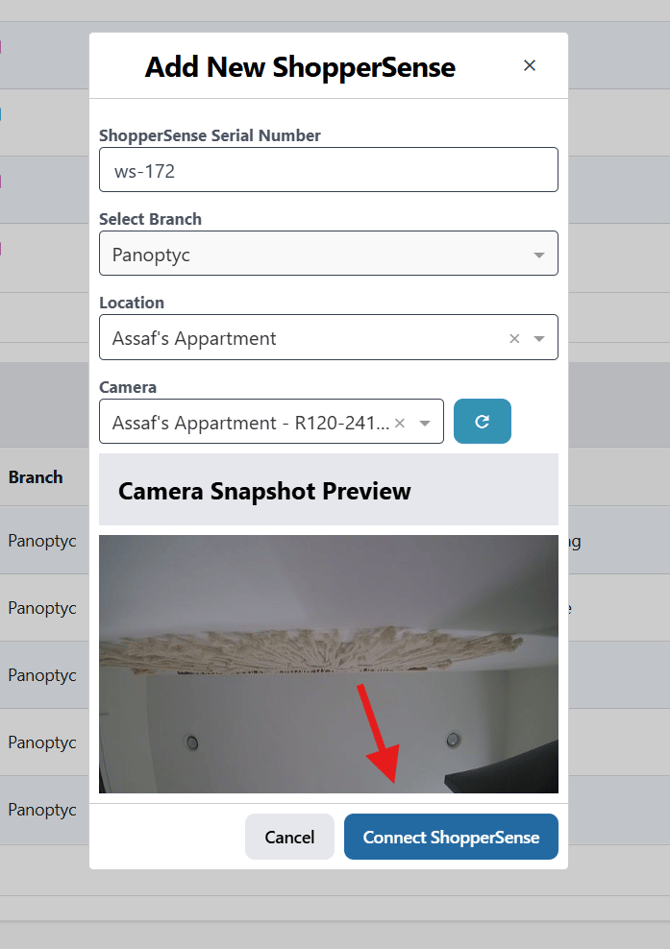
Task: Click the Camera field's selected value text
Action: pos(250,423)
